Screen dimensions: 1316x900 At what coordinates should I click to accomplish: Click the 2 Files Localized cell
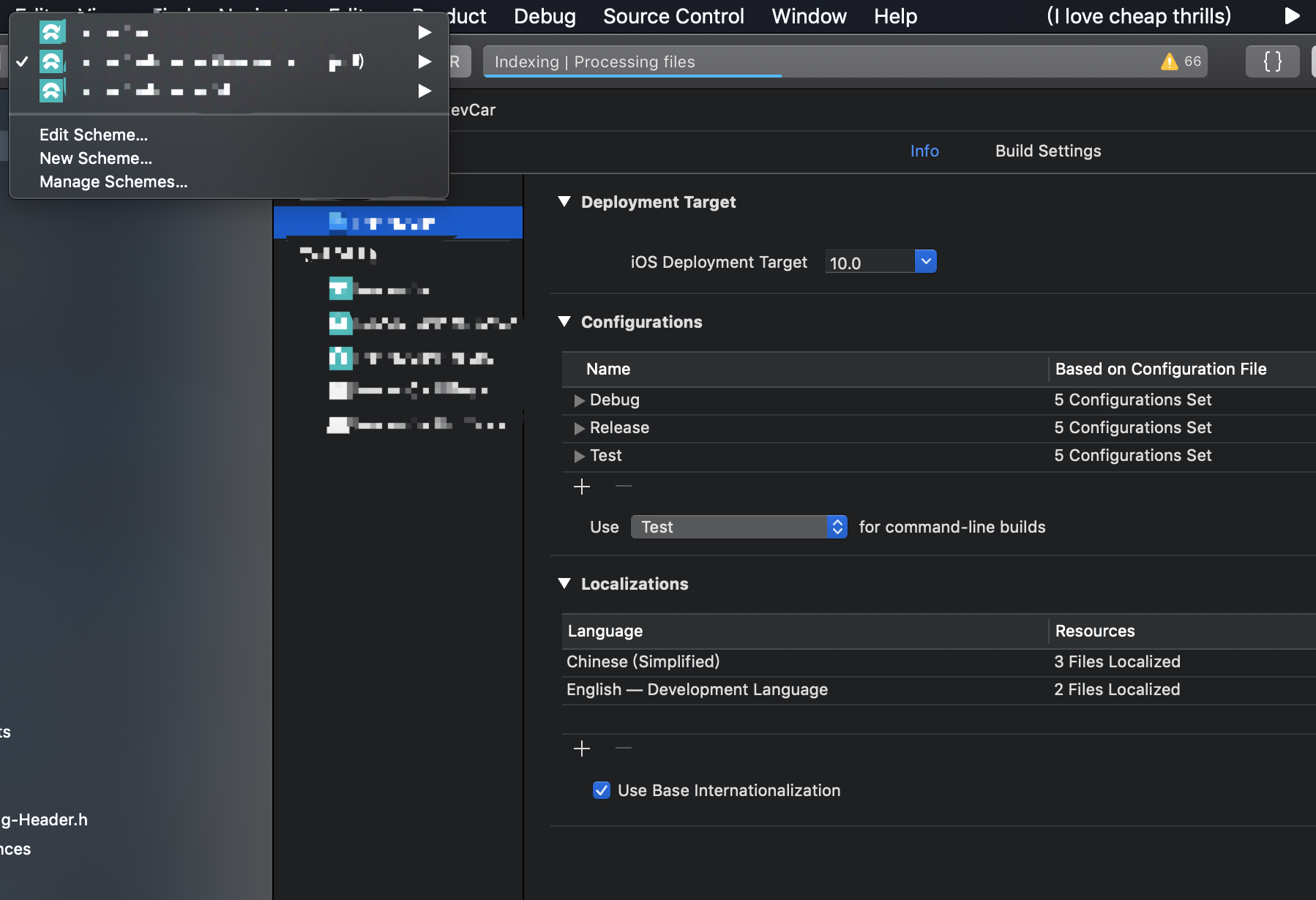(x=1117, y=690)
